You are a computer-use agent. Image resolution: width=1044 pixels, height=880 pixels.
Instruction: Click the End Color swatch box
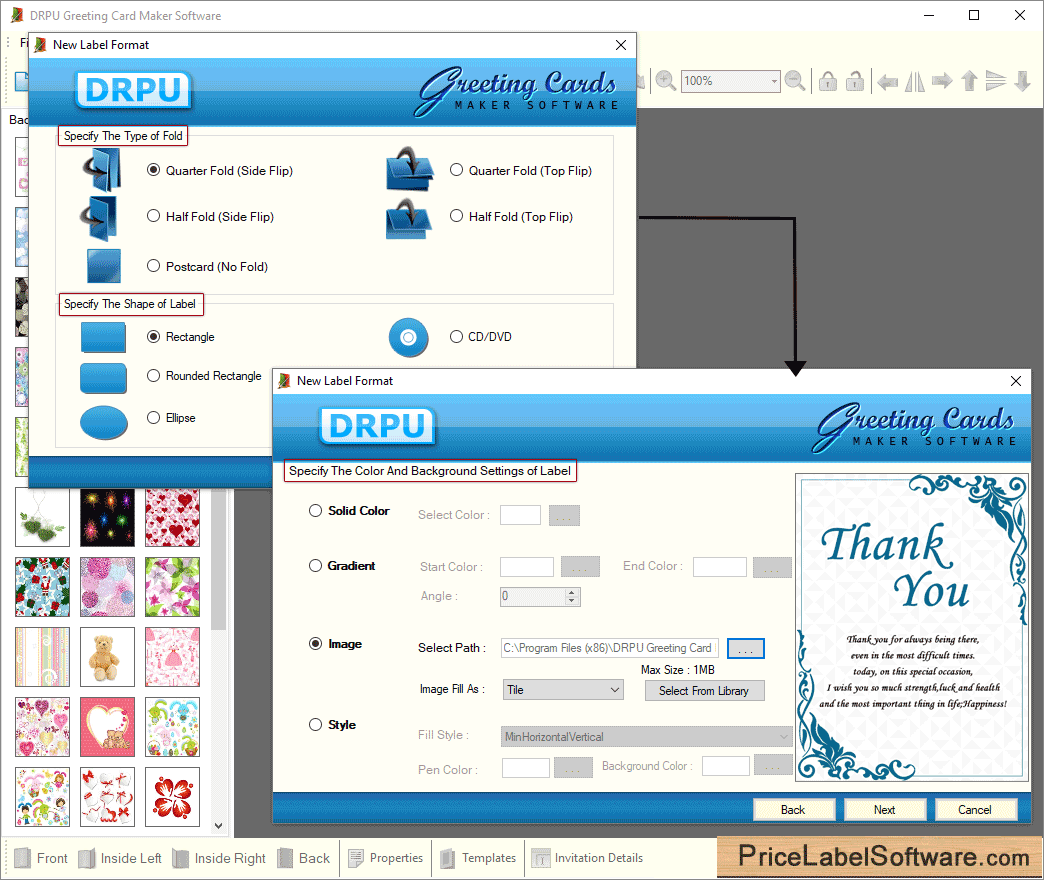(720, 567)
